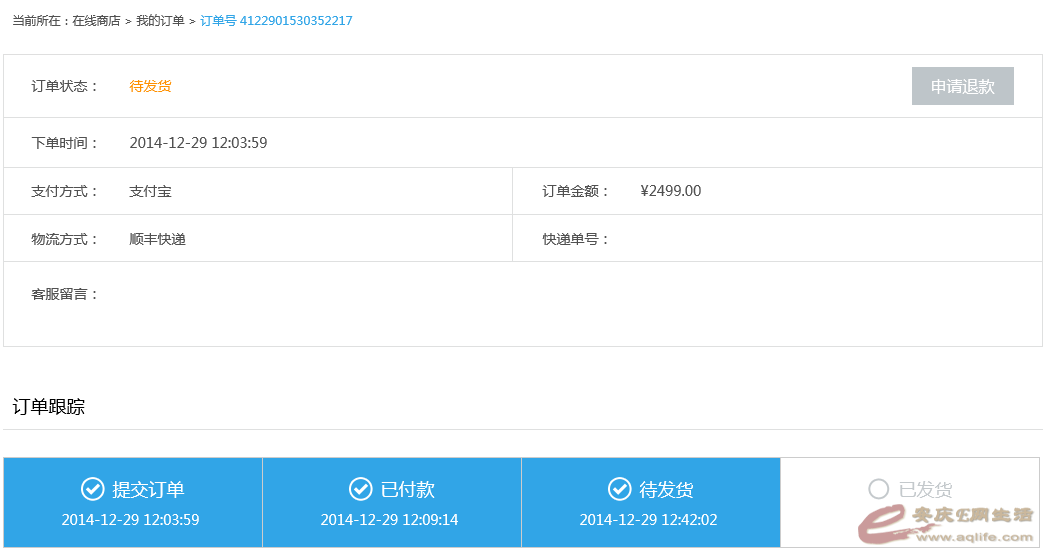Select the order time 2014-12-29 12:03:59 in 下单时间 row
This screenshot has height=550, width=1043.
coord(198,143)
